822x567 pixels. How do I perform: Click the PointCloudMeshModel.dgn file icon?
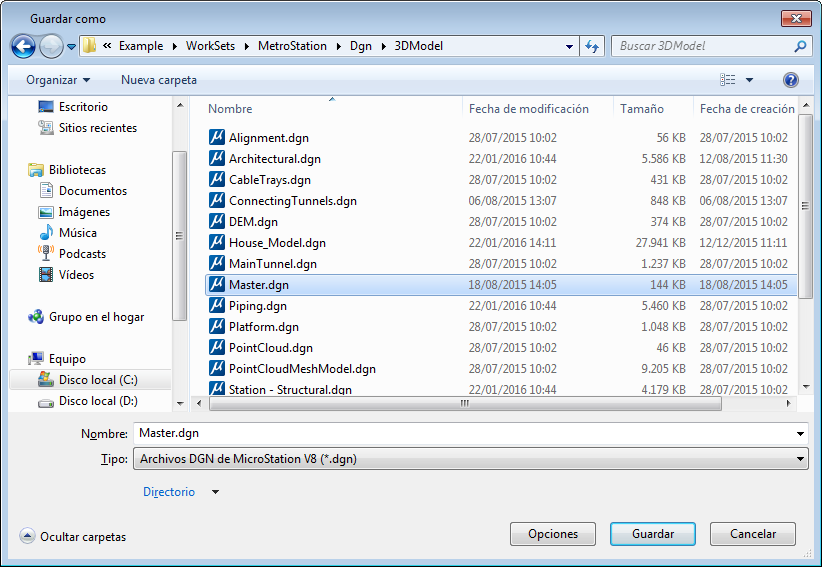click(x=217, y=368)
